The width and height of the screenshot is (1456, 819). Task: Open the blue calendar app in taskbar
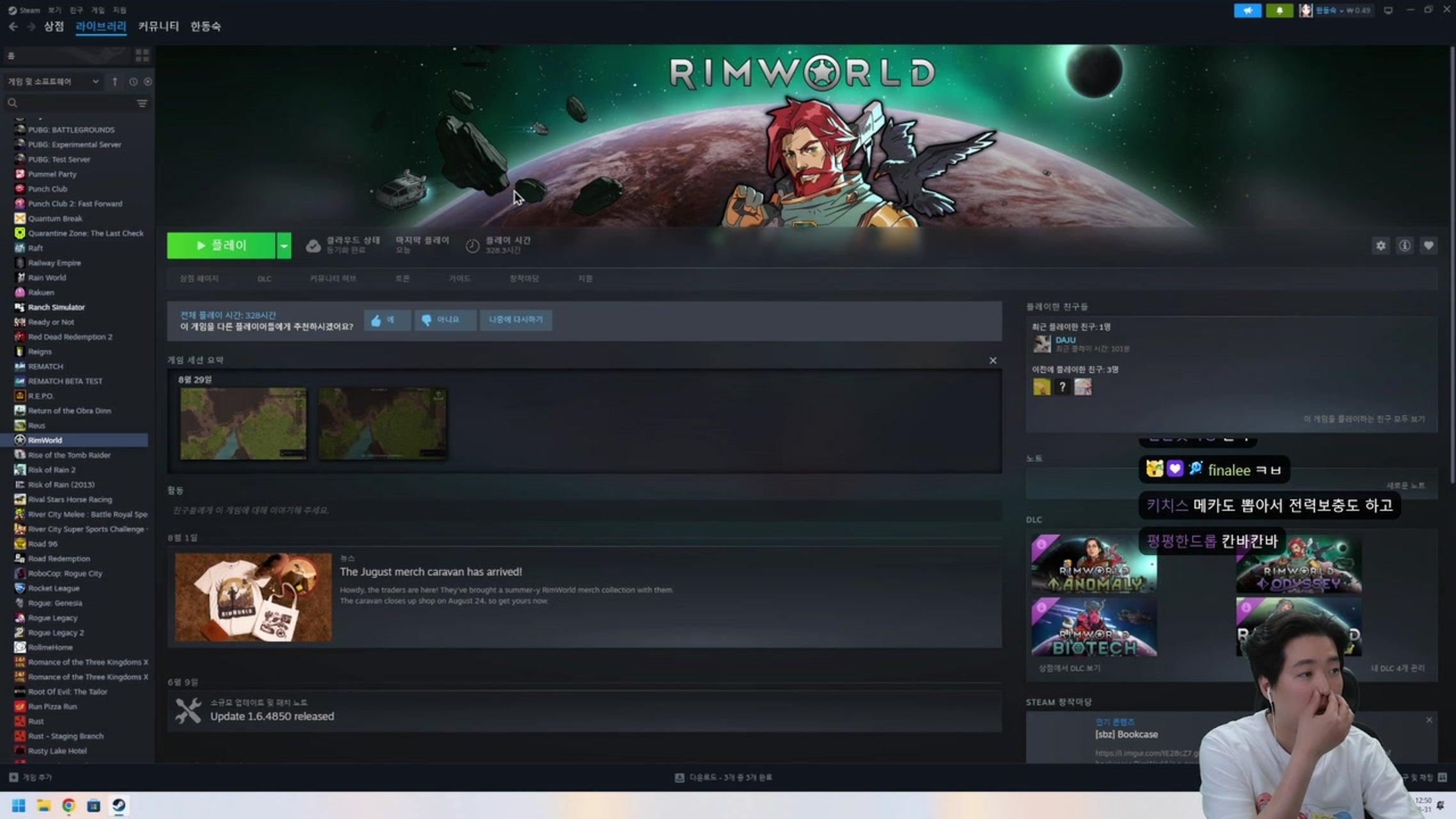pos(93,806)
